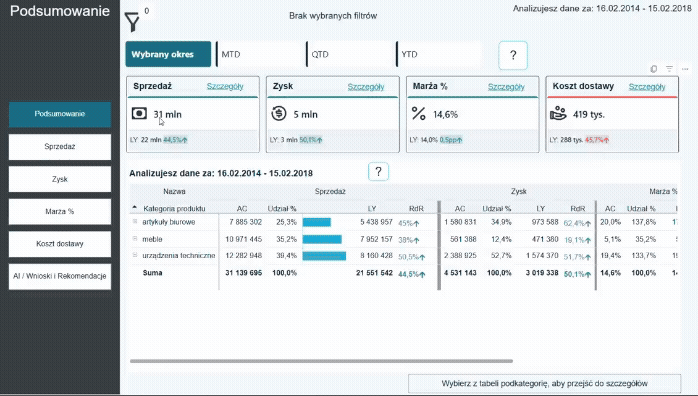The image size is (698, 396).
Task: Go to the Sprzedaż page in sidebar
Action: pos(60,146)
